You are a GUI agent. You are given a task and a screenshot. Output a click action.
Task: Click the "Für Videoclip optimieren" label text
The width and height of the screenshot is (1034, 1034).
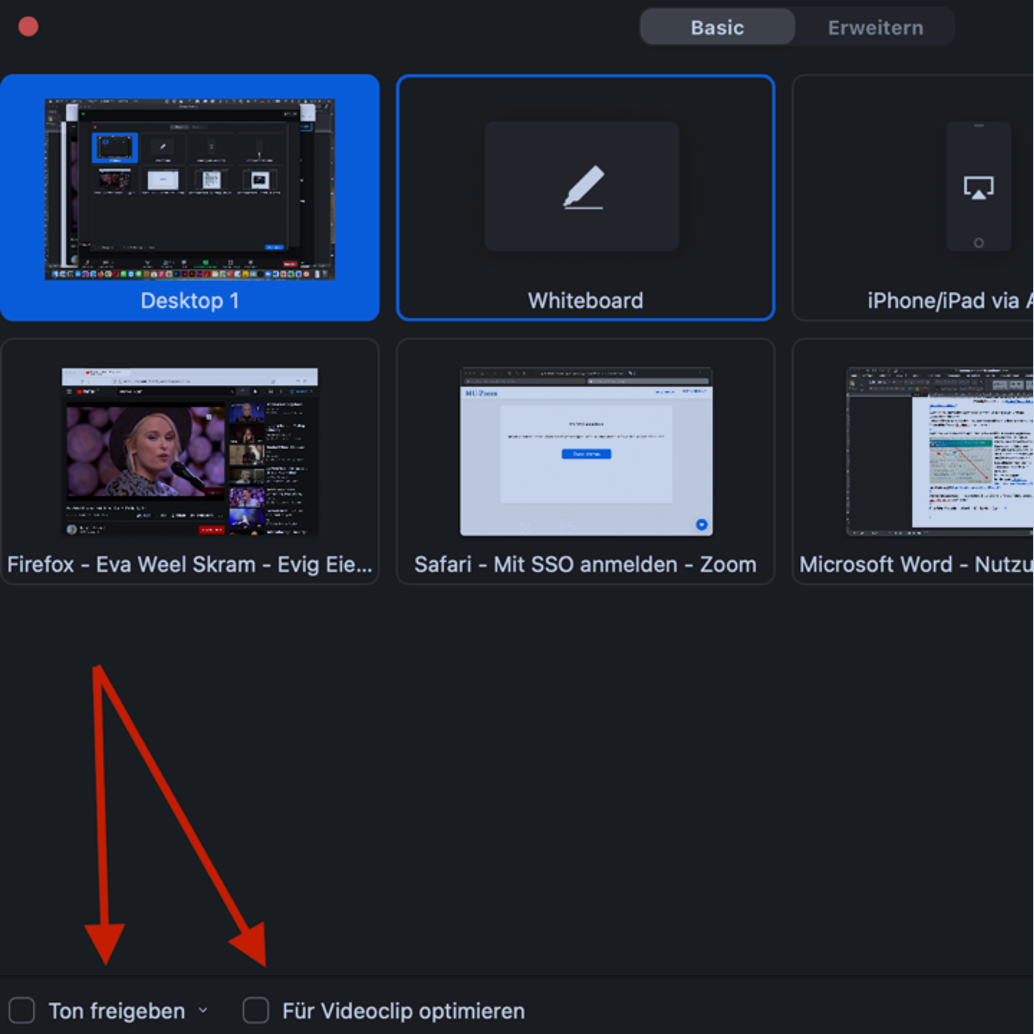pyautogui.click(x=403, y=1011)
